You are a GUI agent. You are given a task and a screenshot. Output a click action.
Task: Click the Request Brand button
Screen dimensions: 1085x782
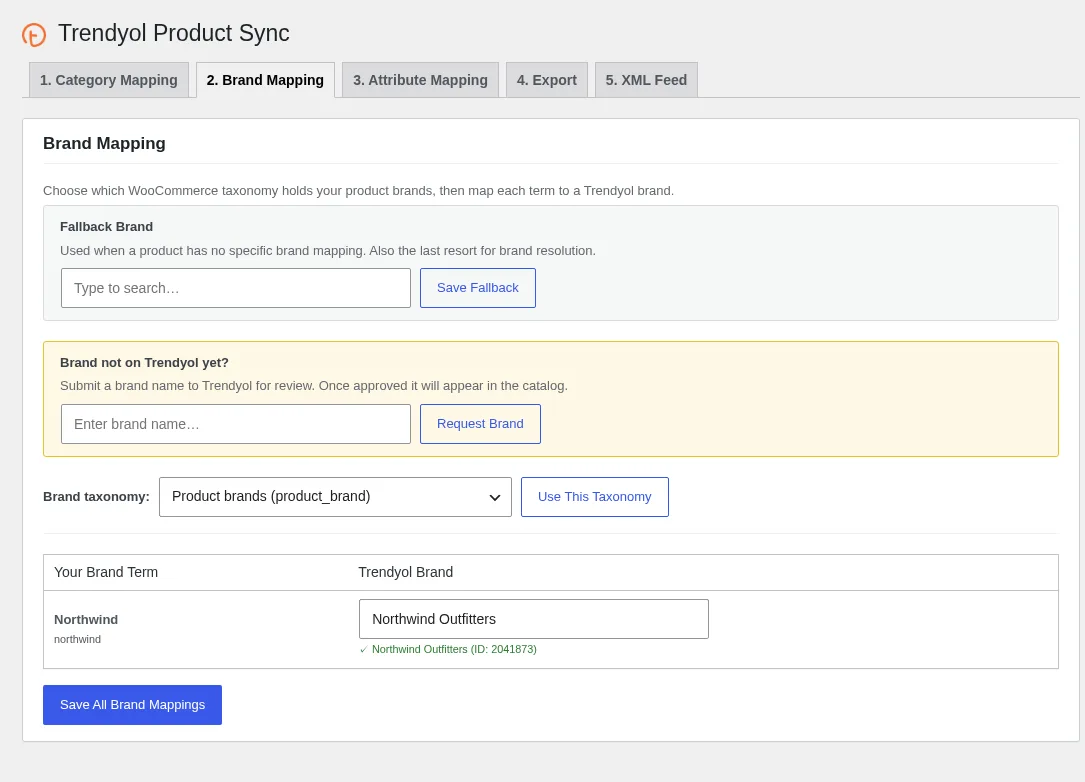click(480, 424)
